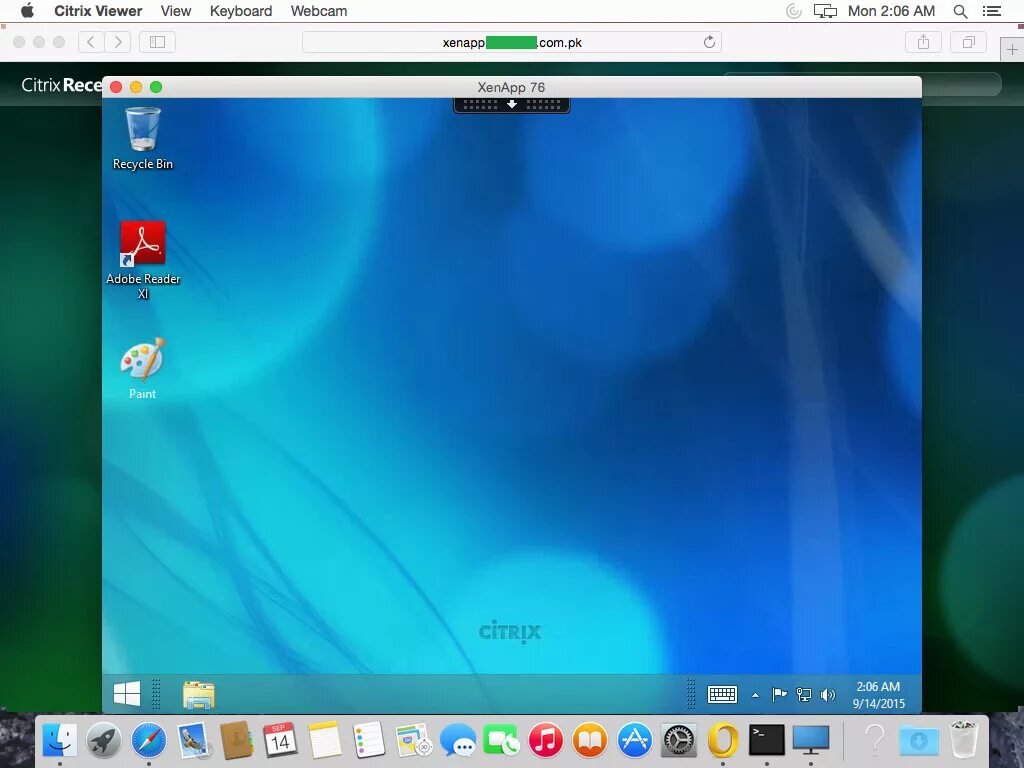Open the Webcam menu
The width and height of the screenshot is (1024, 768).
point(319,11)
